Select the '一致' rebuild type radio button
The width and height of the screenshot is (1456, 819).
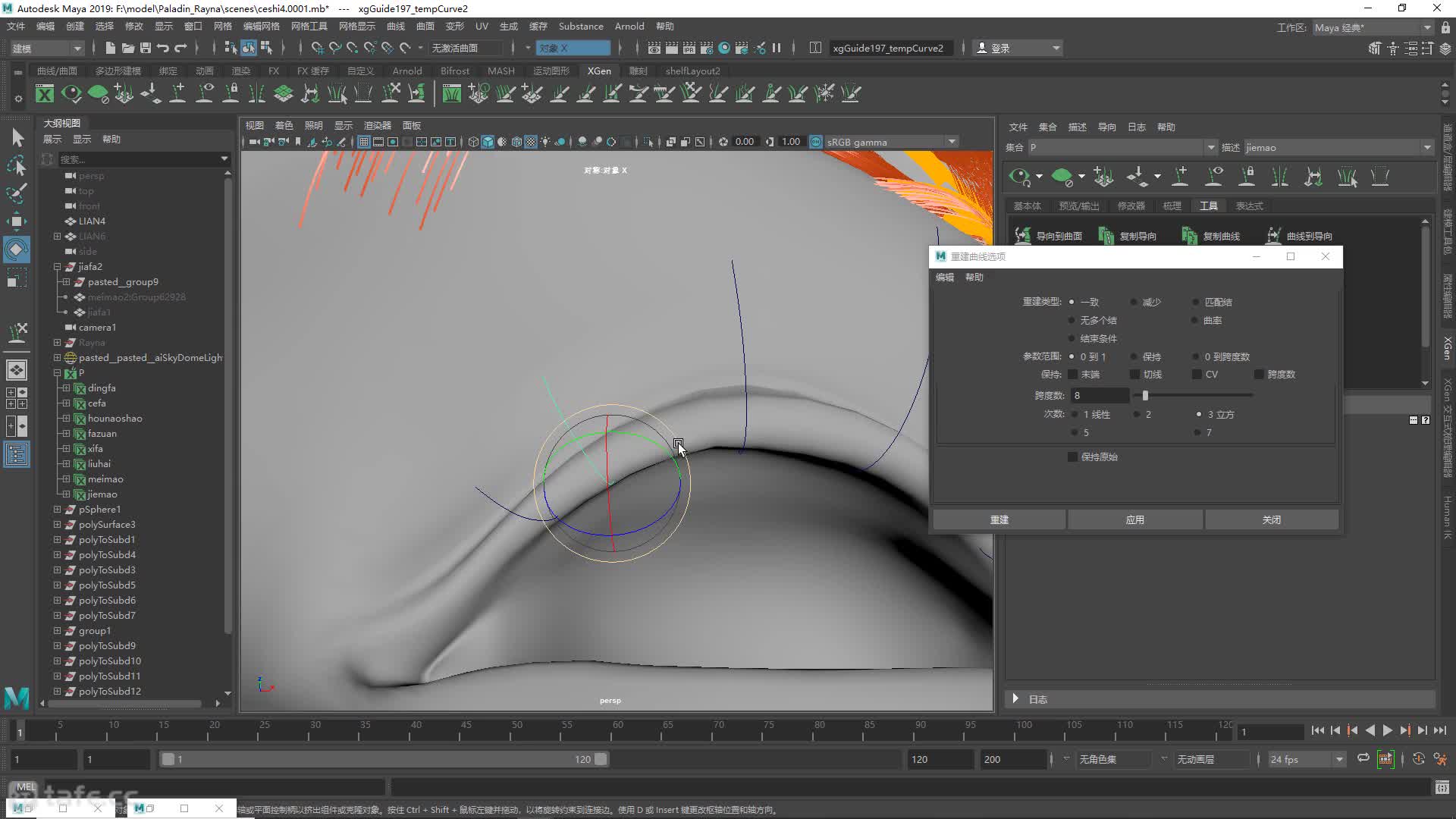pos(1072,302)
